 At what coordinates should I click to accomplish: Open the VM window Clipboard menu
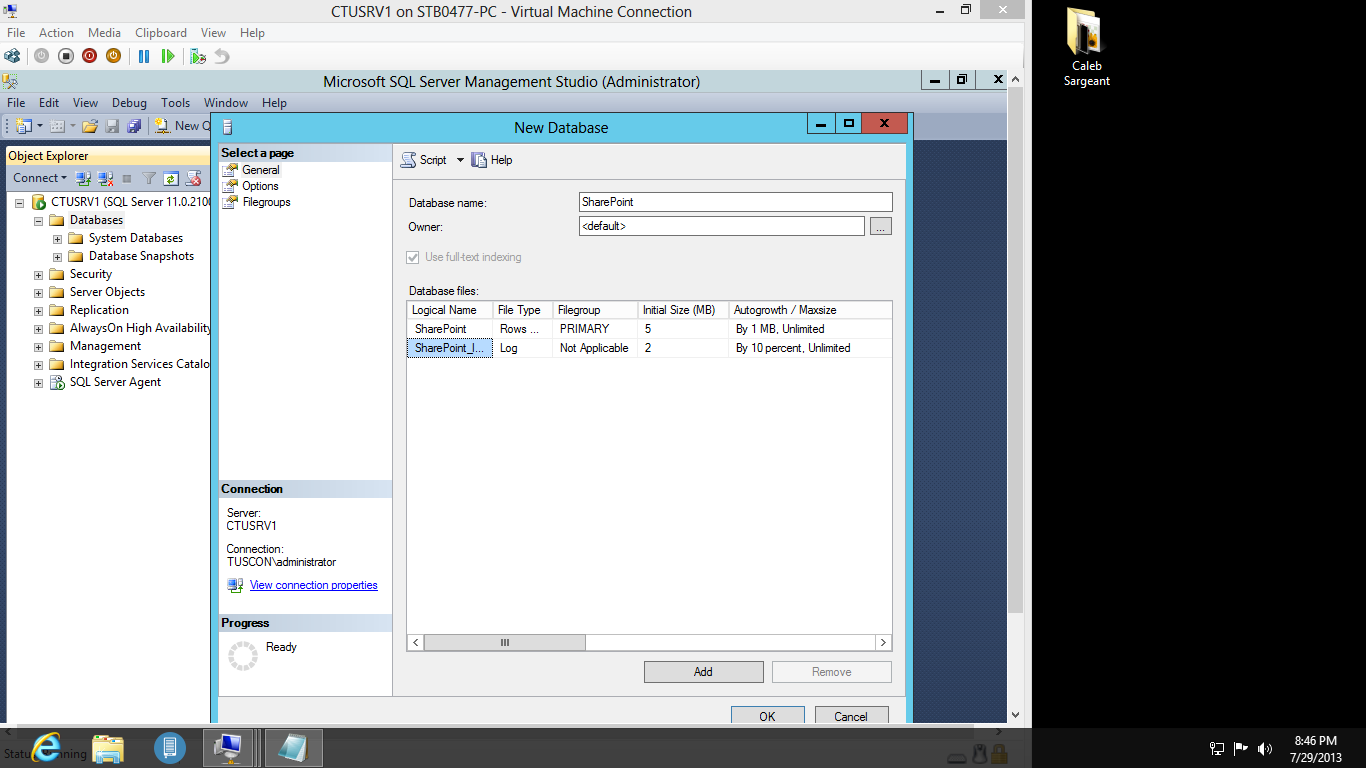click(x=161, y=33)
